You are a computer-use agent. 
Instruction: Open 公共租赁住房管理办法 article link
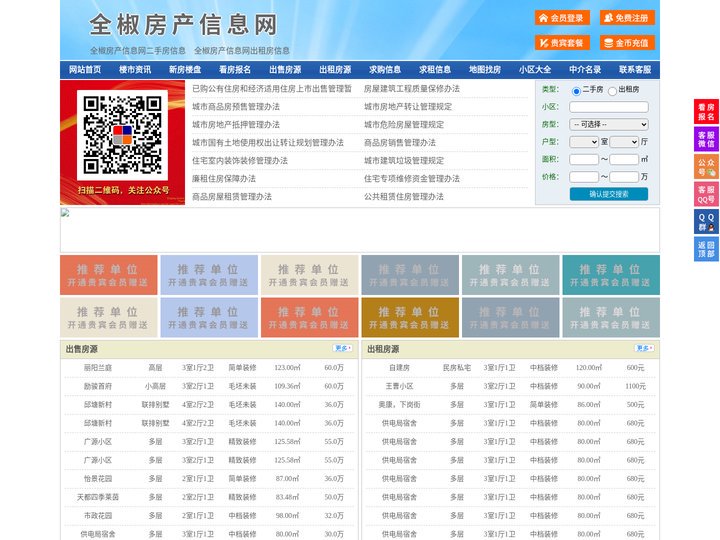point(404,197)
